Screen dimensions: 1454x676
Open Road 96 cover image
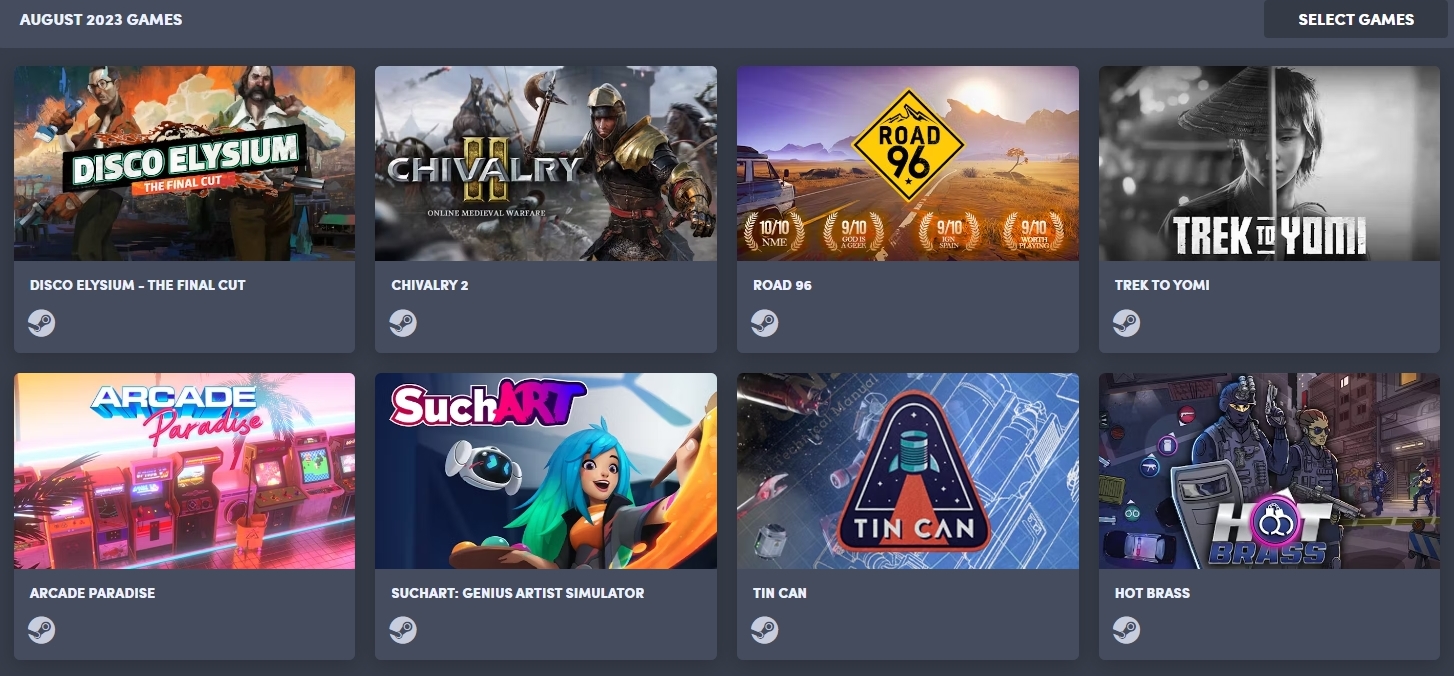click(x=908, y=163)
